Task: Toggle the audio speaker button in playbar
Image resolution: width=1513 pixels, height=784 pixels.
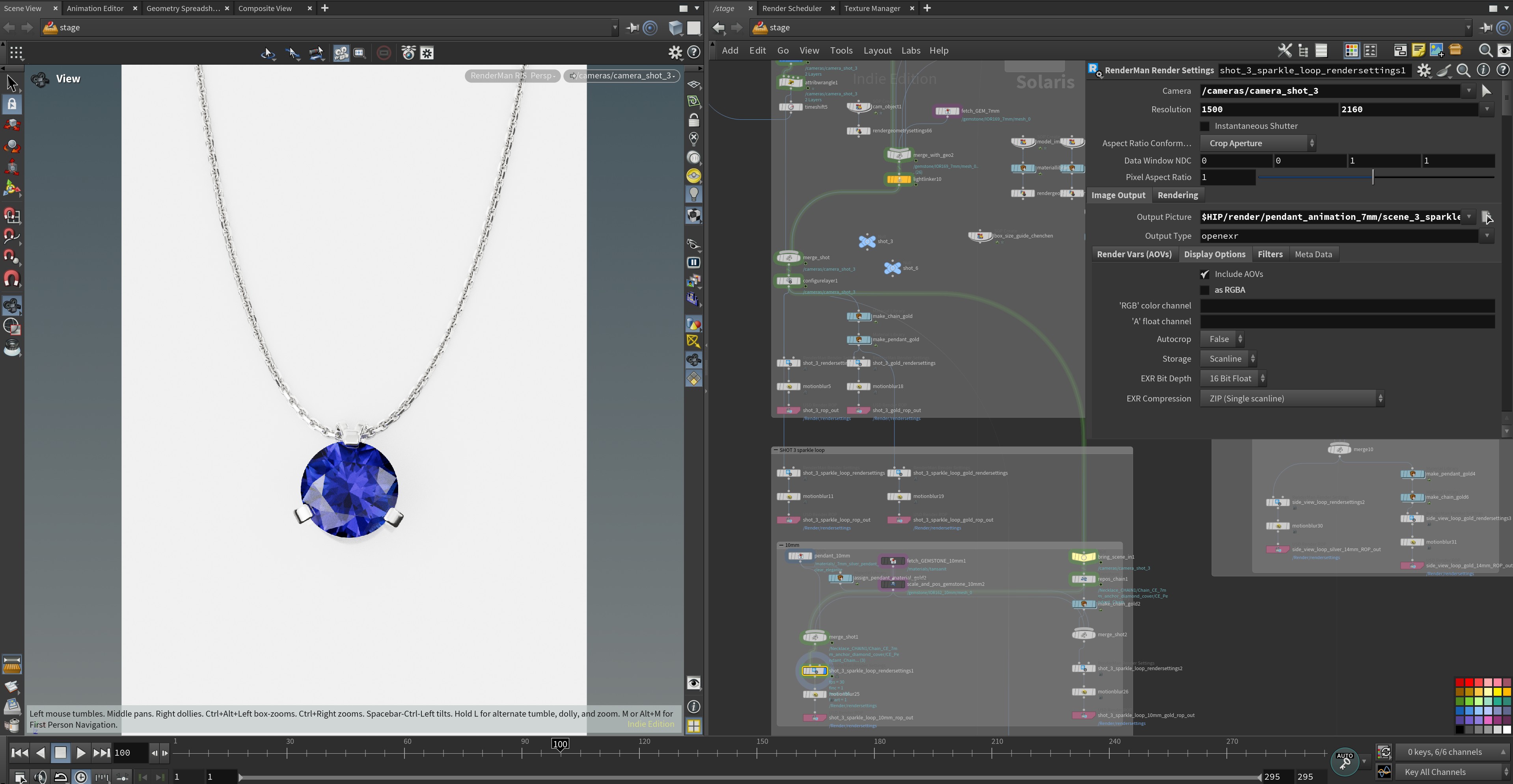Action: coord(41,777)
